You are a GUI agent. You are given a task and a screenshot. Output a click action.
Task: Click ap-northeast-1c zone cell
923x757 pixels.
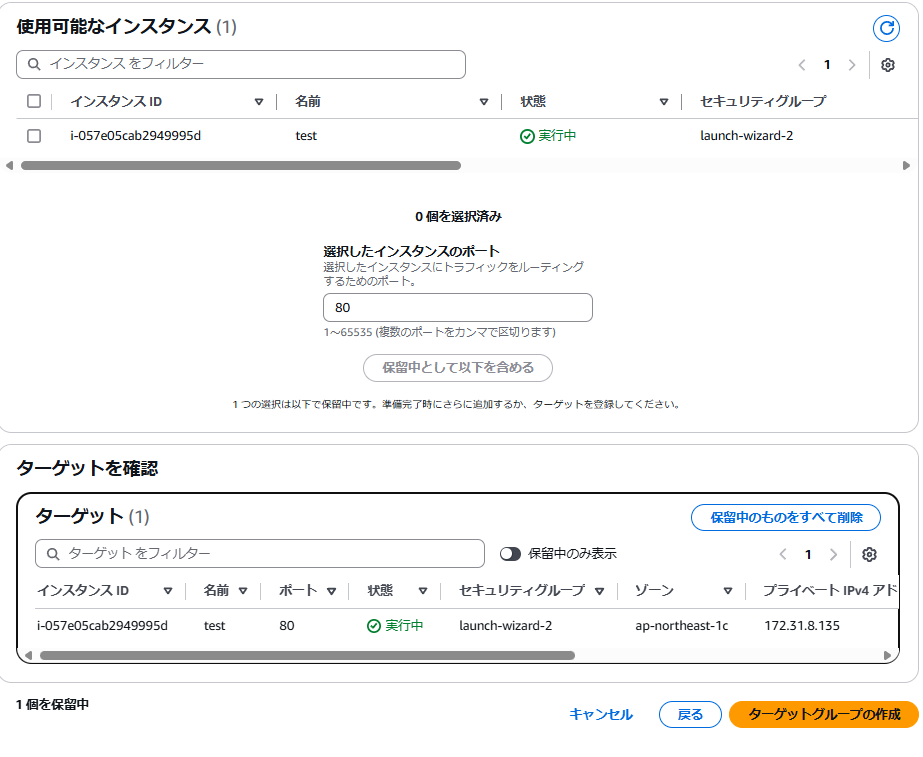pyautogui.click(x=682, y=626)
